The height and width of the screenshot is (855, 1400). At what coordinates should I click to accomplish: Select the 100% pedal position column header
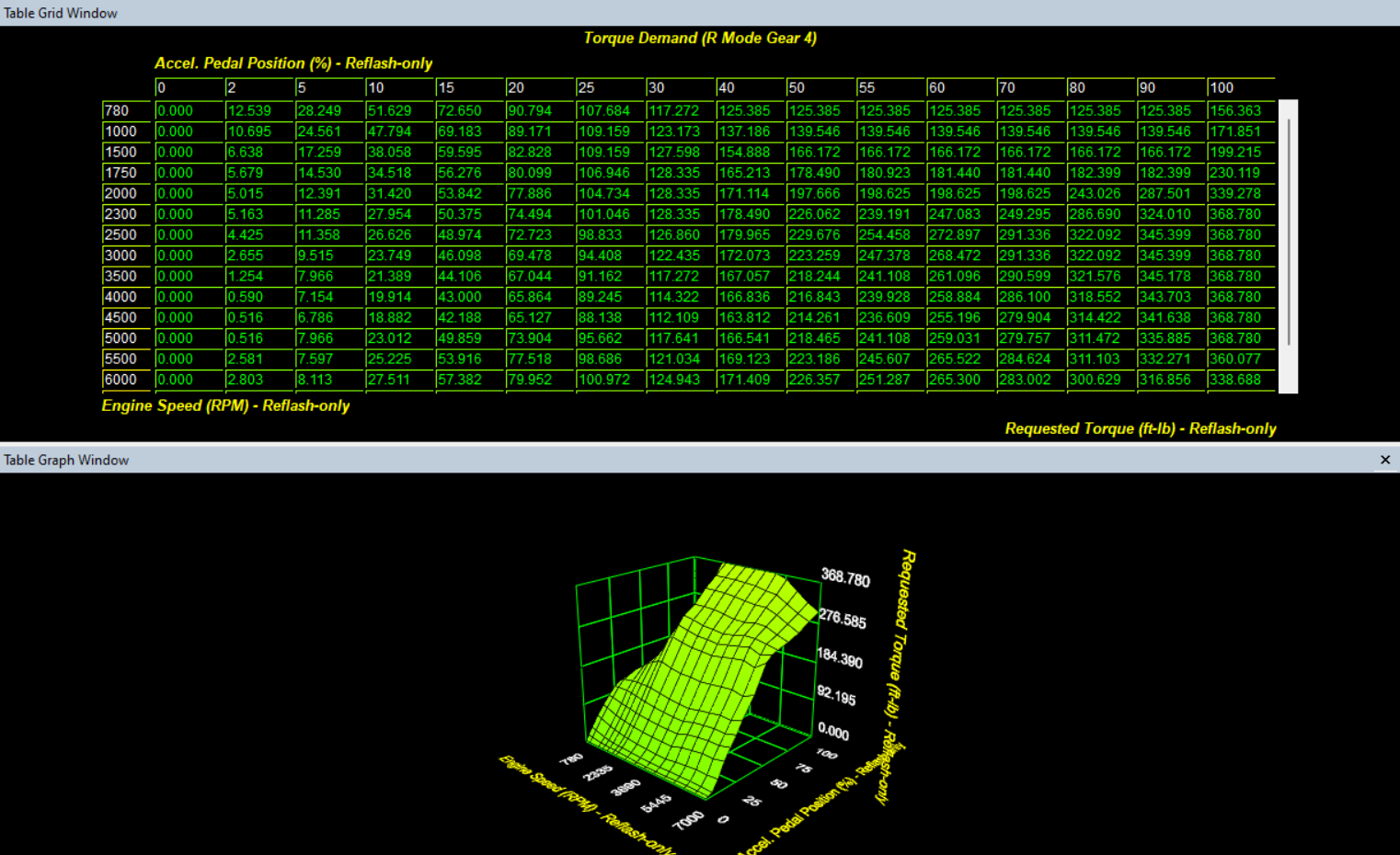(1240, 88)
